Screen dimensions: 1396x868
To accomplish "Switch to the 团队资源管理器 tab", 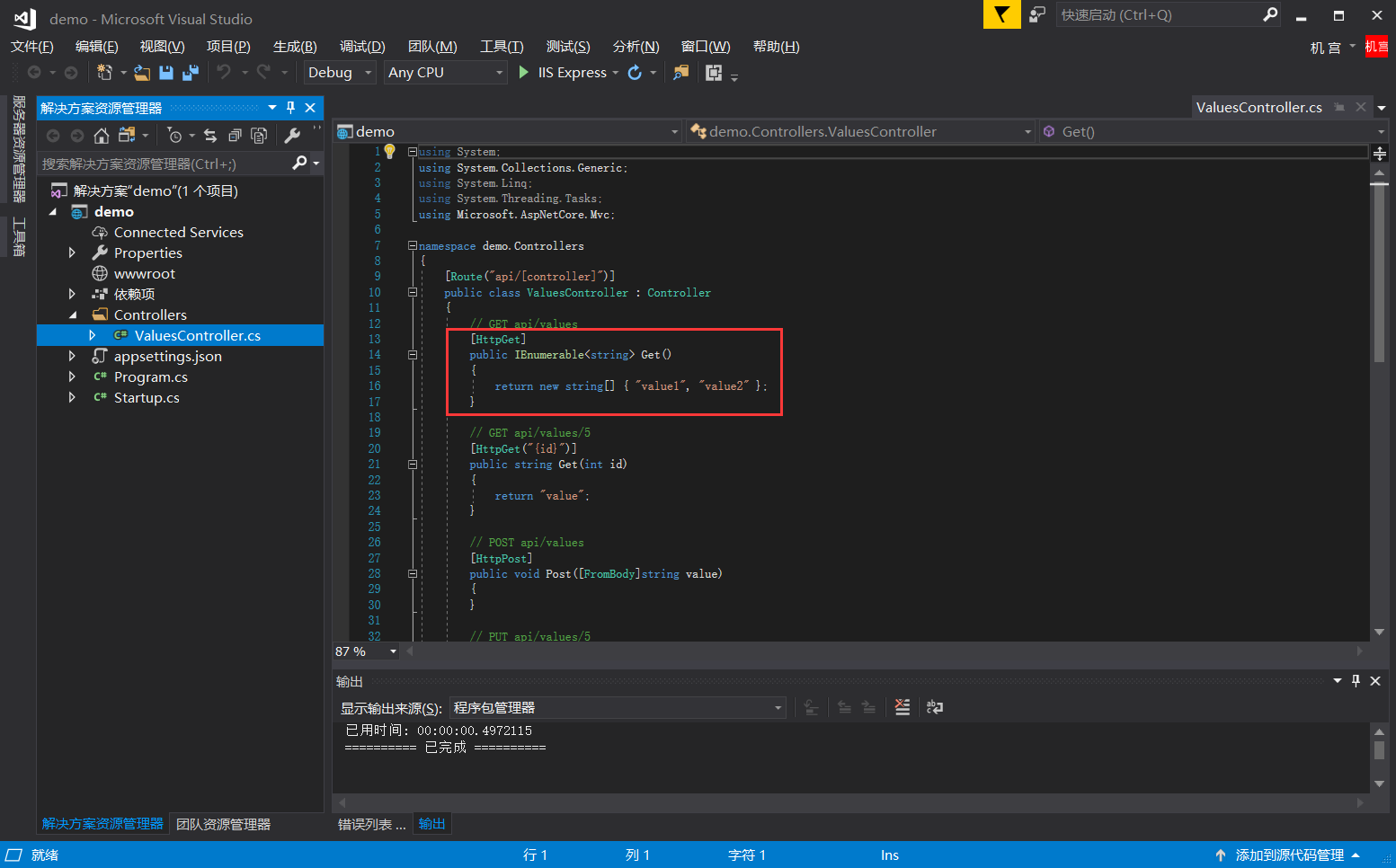I will [x=223, y=824].
